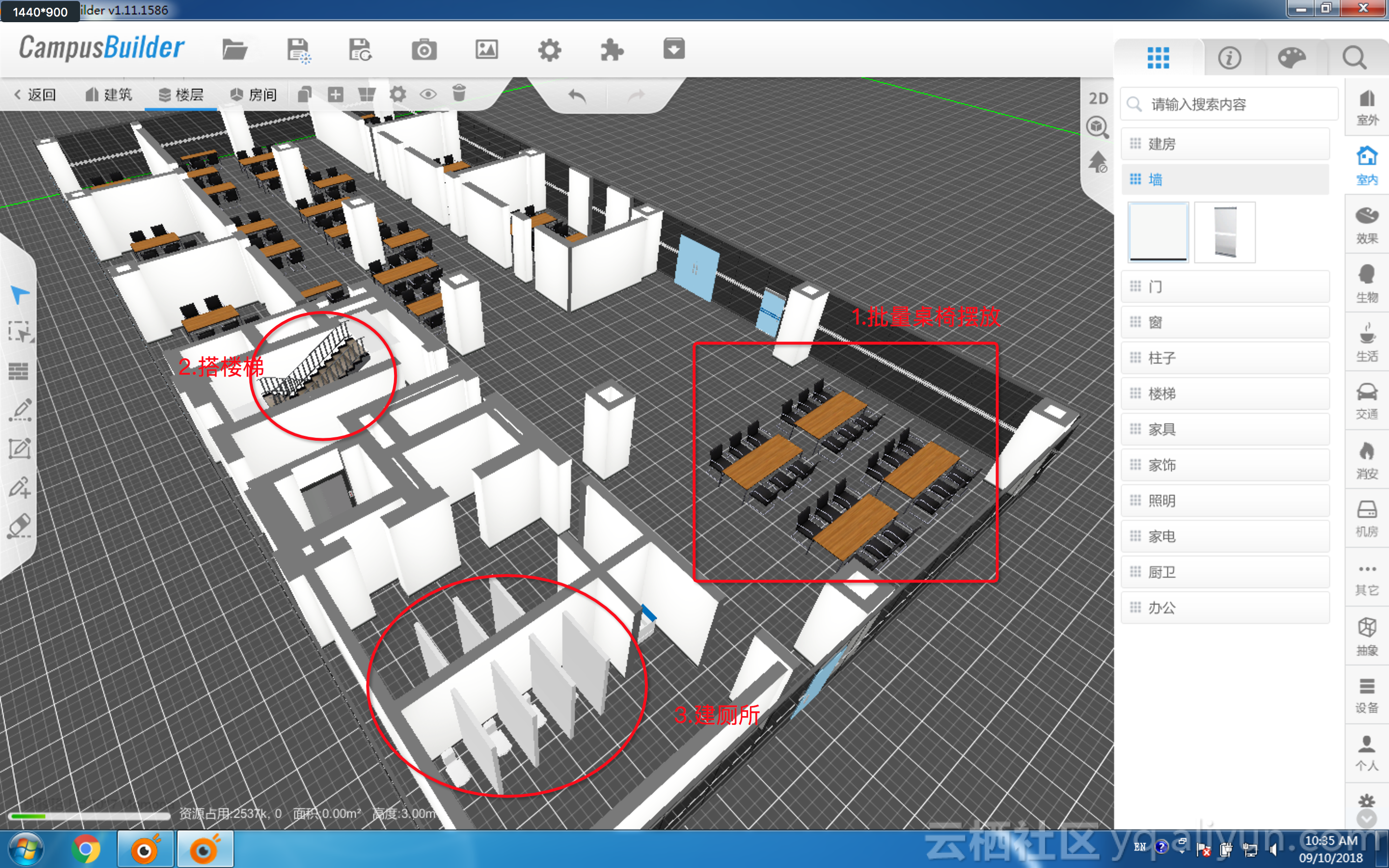The image size is (1389, 868).
Task: Select the brick wall tool
Action: [x=18, y=371]
